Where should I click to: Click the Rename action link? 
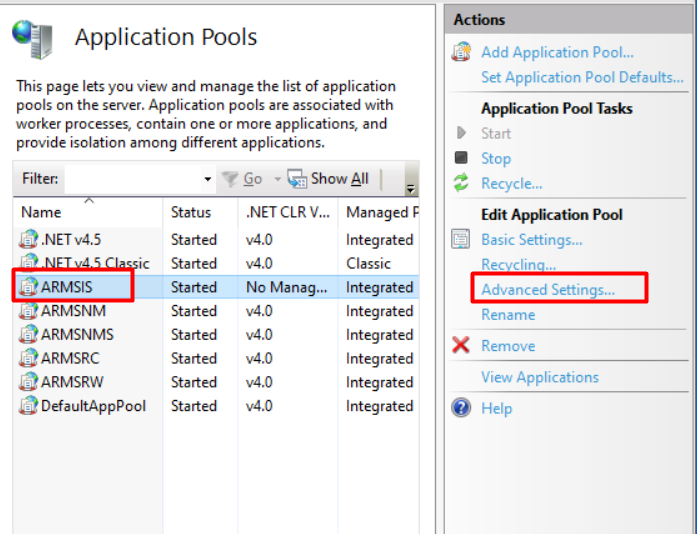[508, 315]
